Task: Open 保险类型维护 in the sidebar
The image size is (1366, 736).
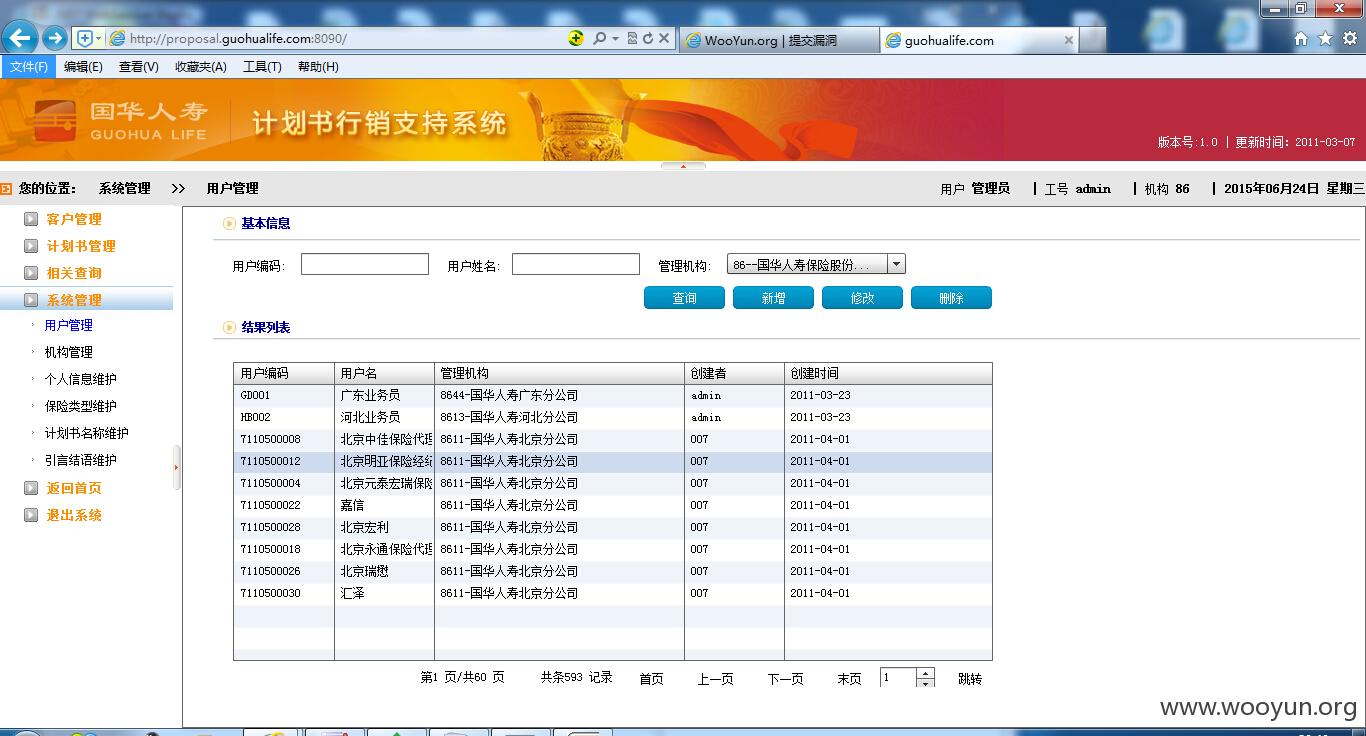Action: (80, 406)
